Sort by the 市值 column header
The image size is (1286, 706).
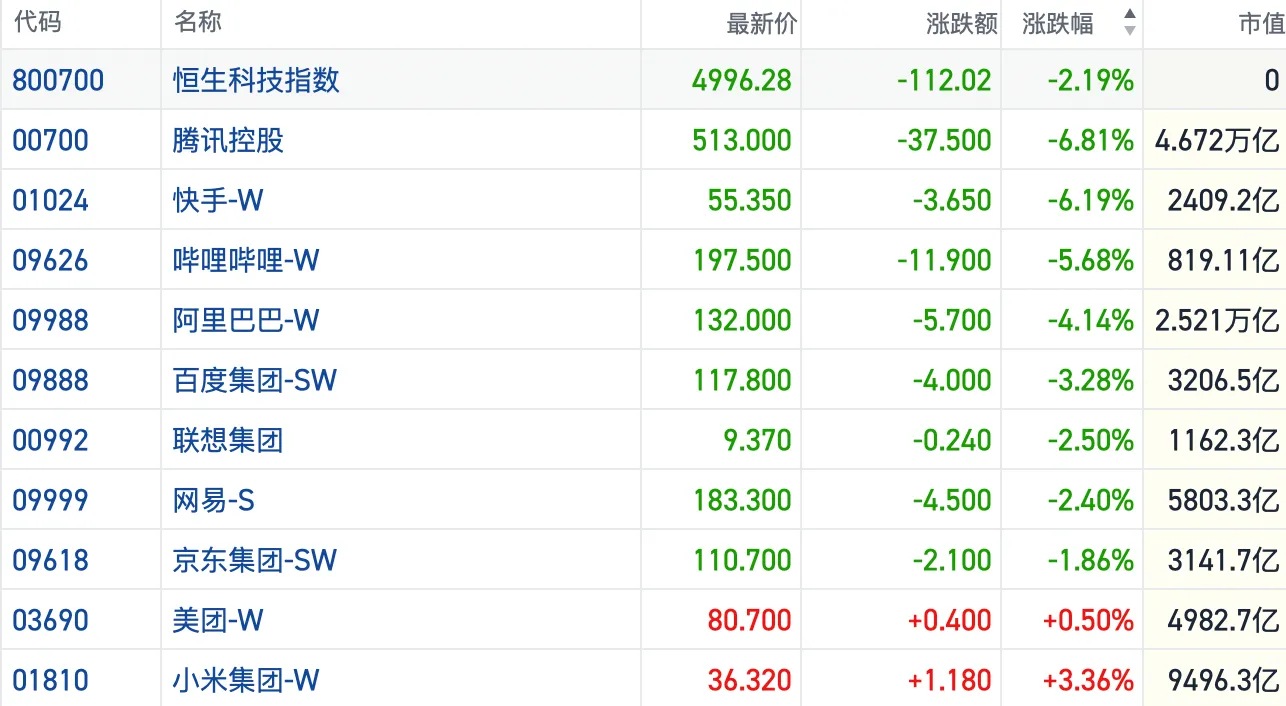(1260, 23)
